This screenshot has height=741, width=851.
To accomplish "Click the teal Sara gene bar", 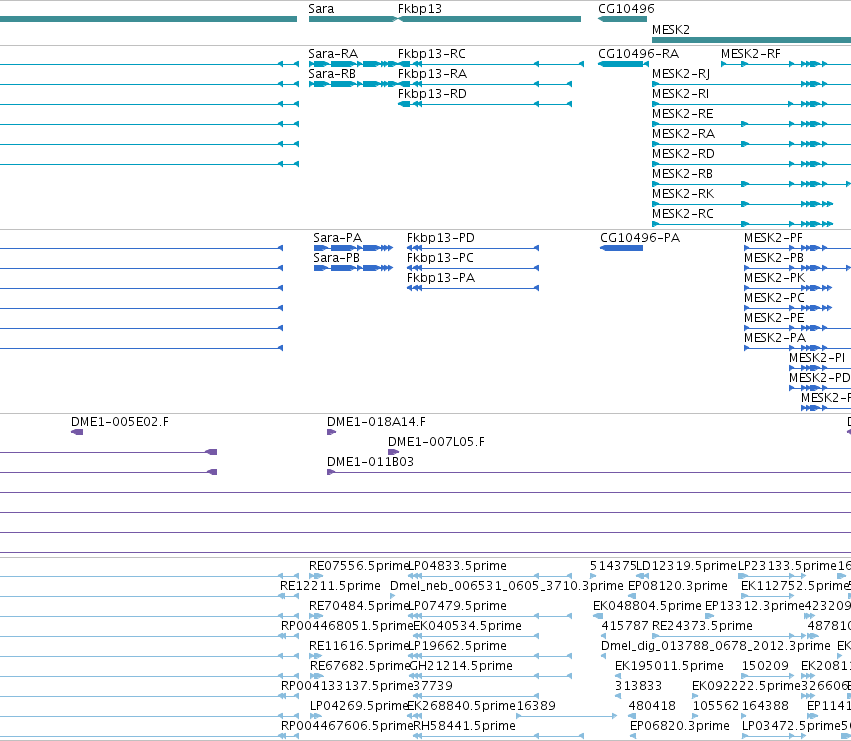I will pos(352,19).
